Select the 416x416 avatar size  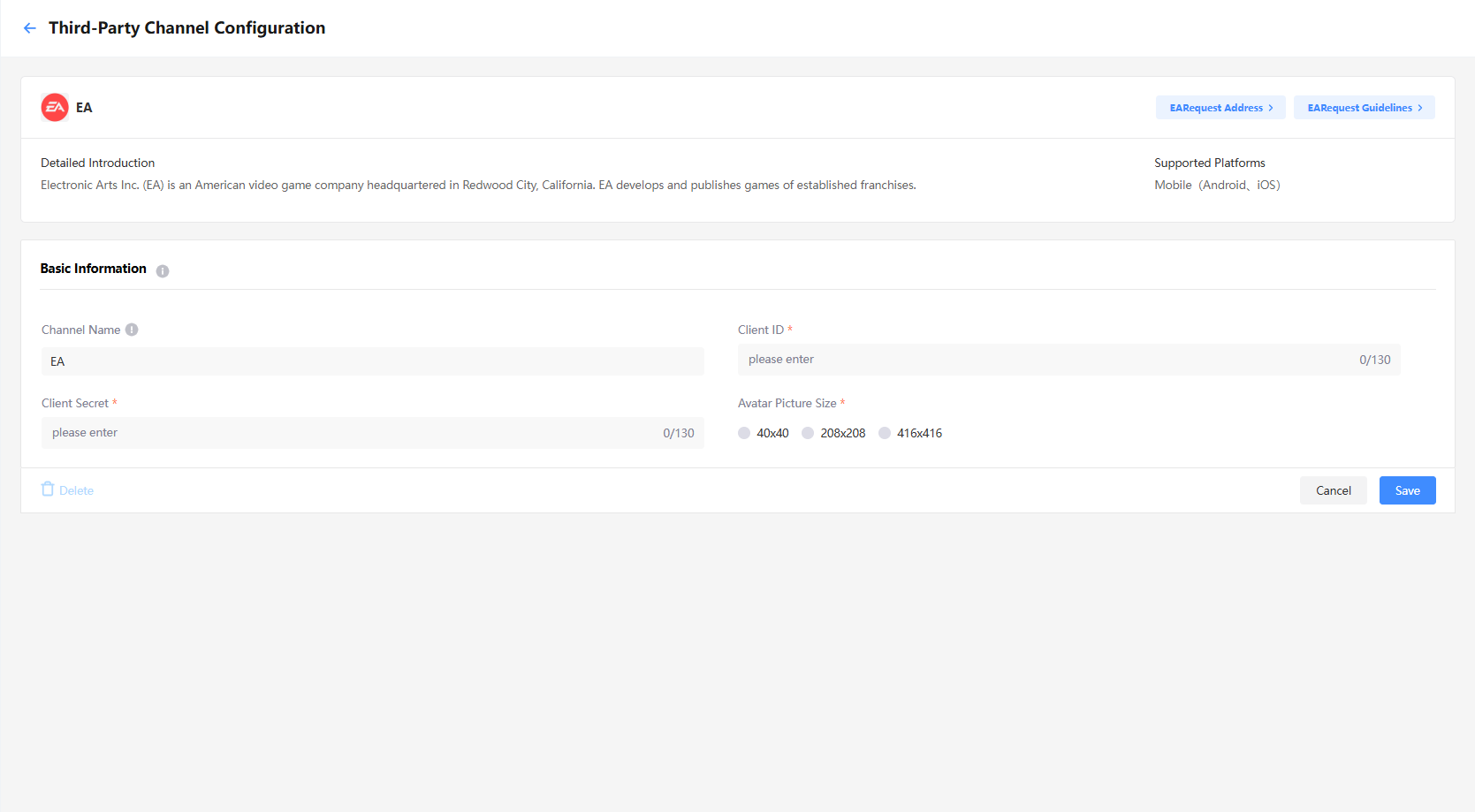click(885, 433)
